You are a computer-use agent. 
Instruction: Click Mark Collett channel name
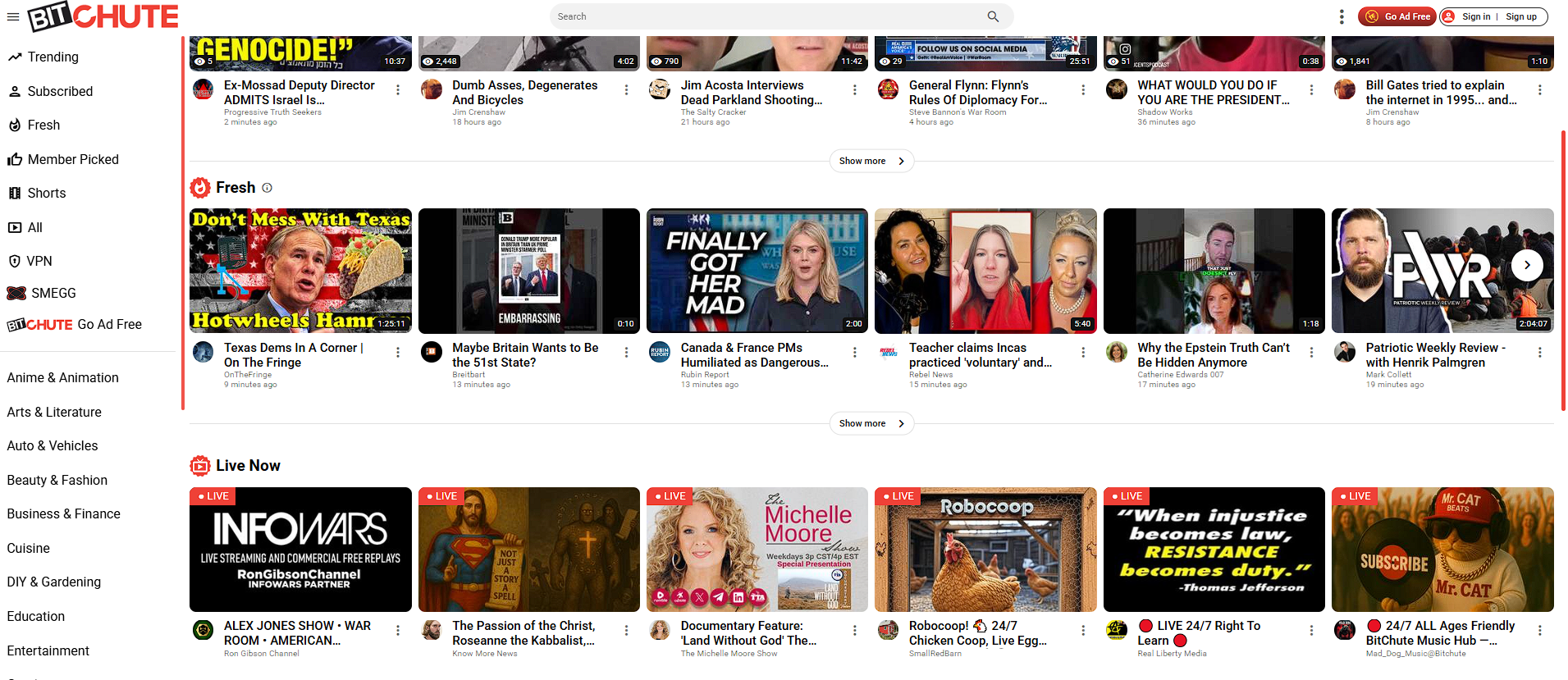coord(1388,375)
